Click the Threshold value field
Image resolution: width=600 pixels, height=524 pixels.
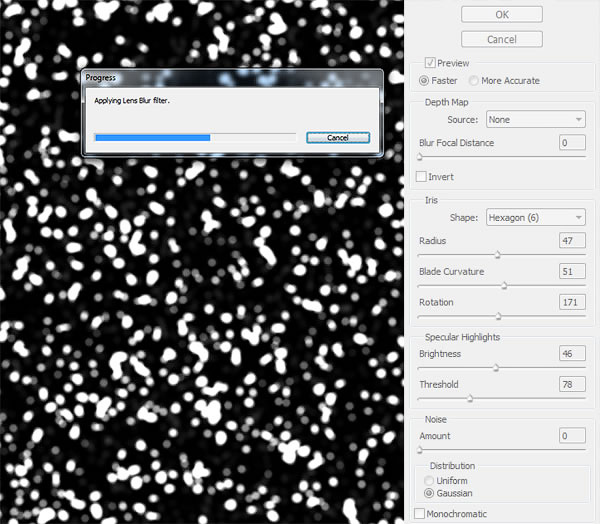tap(572, 384)
